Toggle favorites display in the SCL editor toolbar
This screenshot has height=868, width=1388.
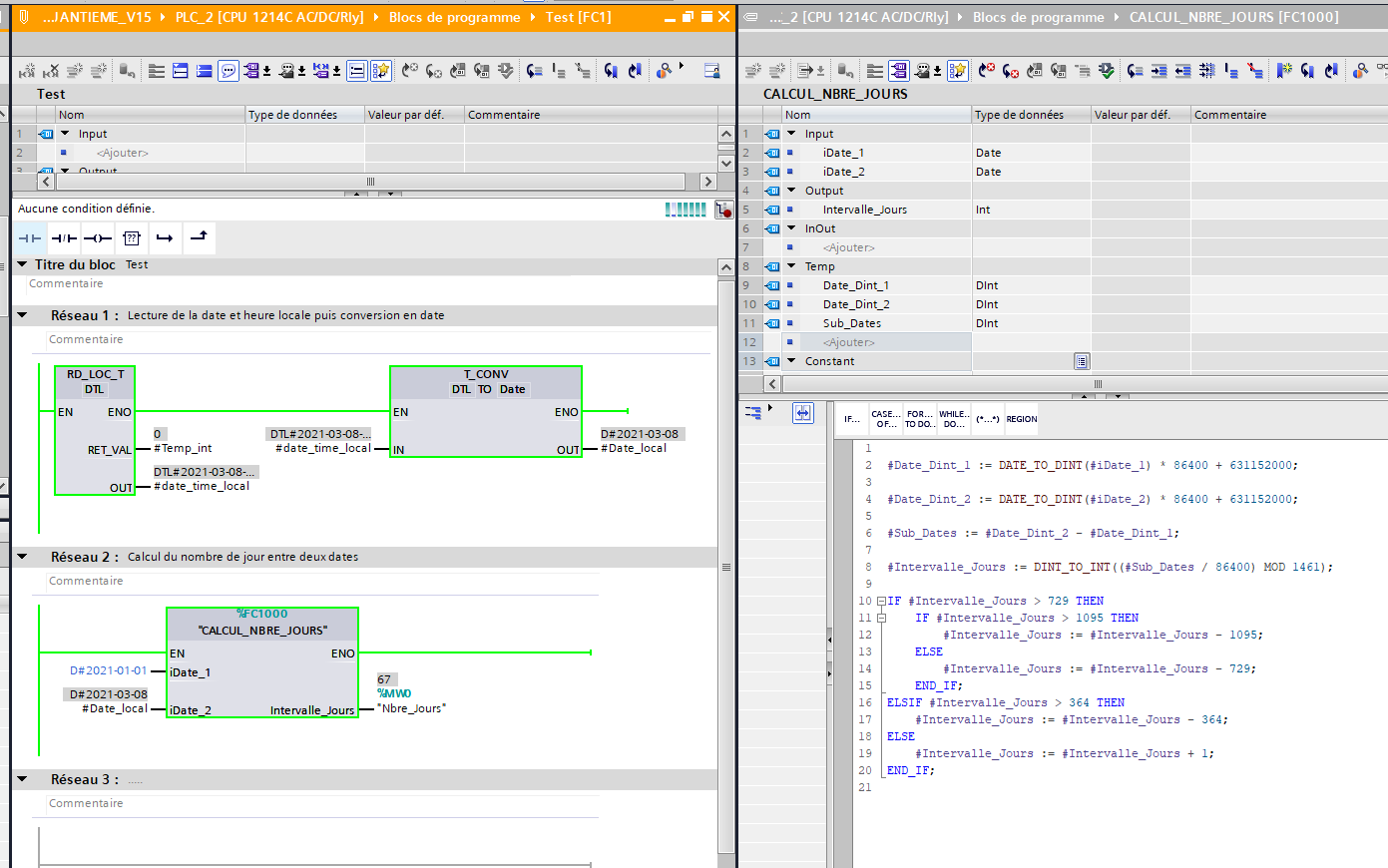pos(958,71)
